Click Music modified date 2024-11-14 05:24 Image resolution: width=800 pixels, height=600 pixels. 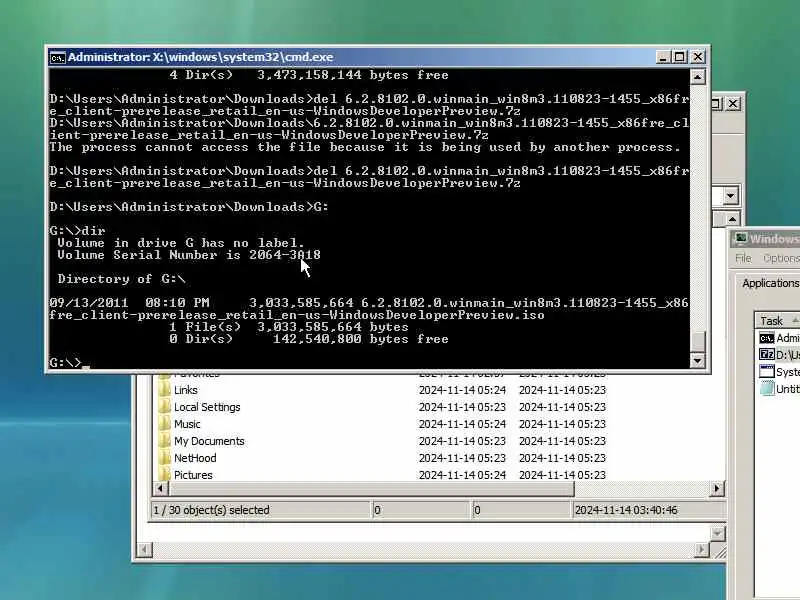[462, 424]
